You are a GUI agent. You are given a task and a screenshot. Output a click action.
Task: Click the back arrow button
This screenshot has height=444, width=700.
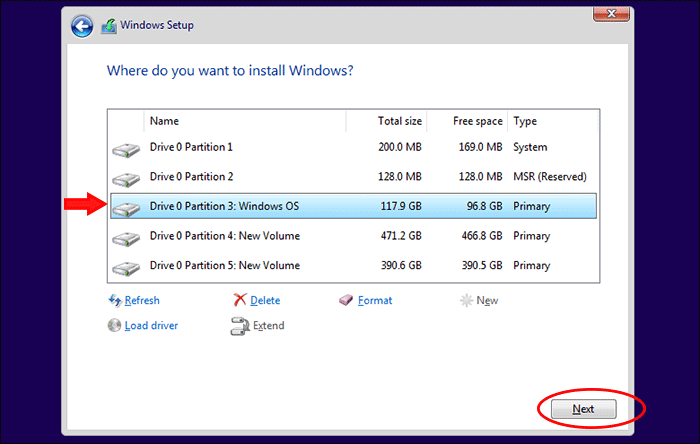tap(82, 27)
